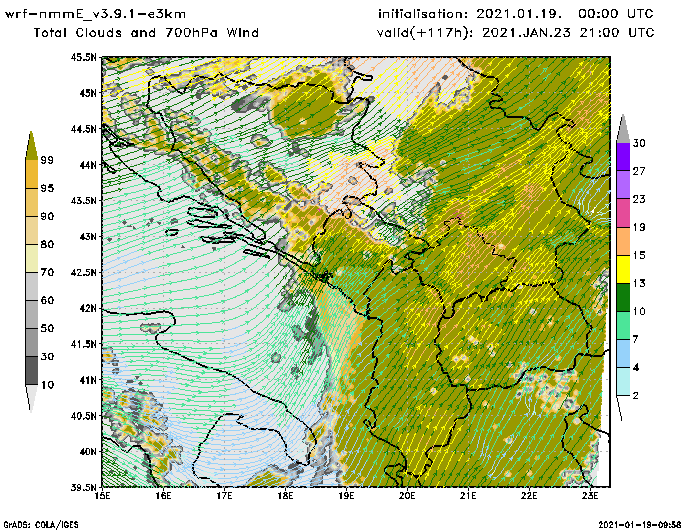Click the cloud legend value label '10'
The width and height of the screenshot is (700, 530).
click(47, 385)
